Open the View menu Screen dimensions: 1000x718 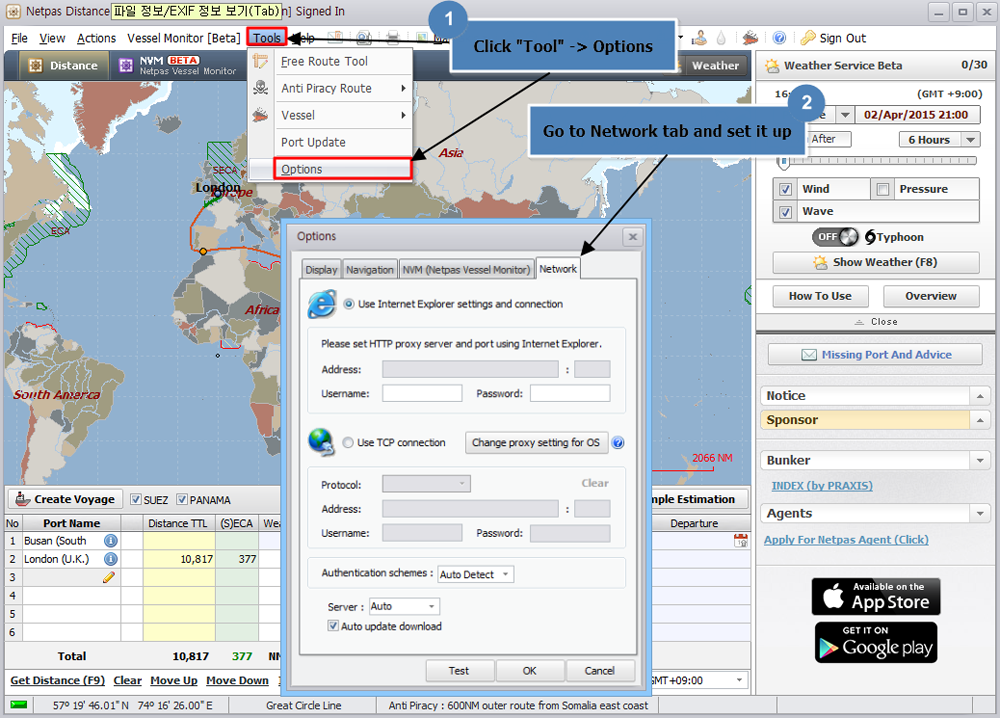tap(52, 38)
